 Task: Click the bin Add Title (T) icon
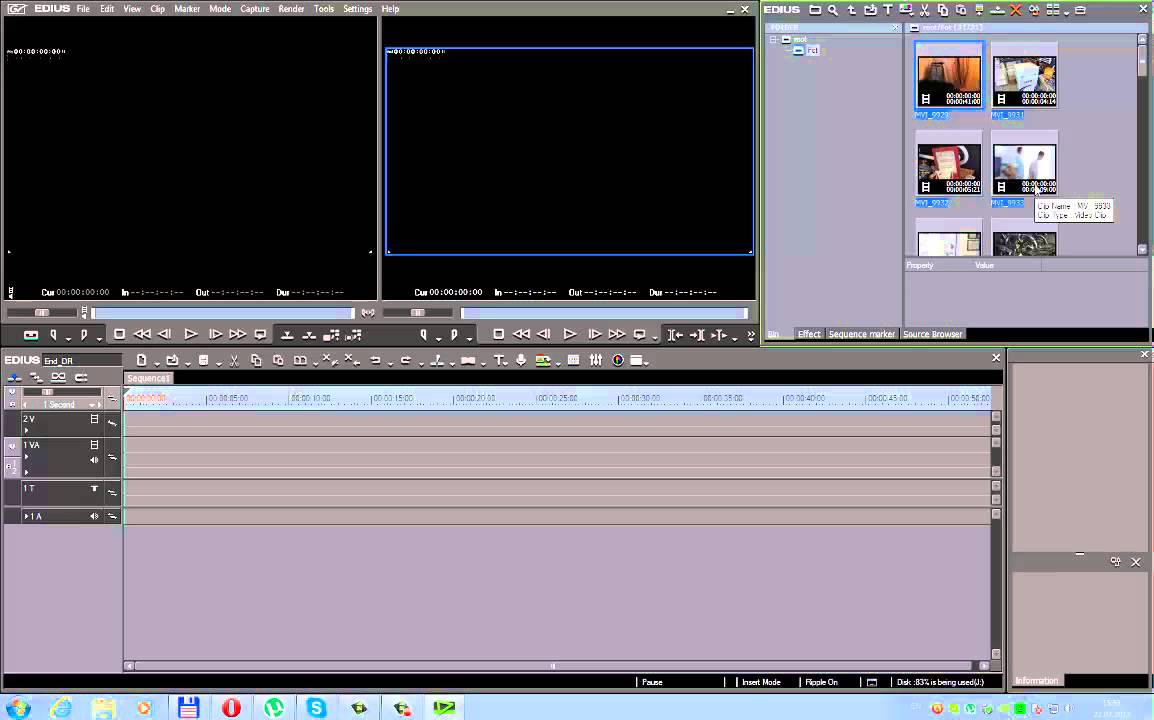[888, 10]
